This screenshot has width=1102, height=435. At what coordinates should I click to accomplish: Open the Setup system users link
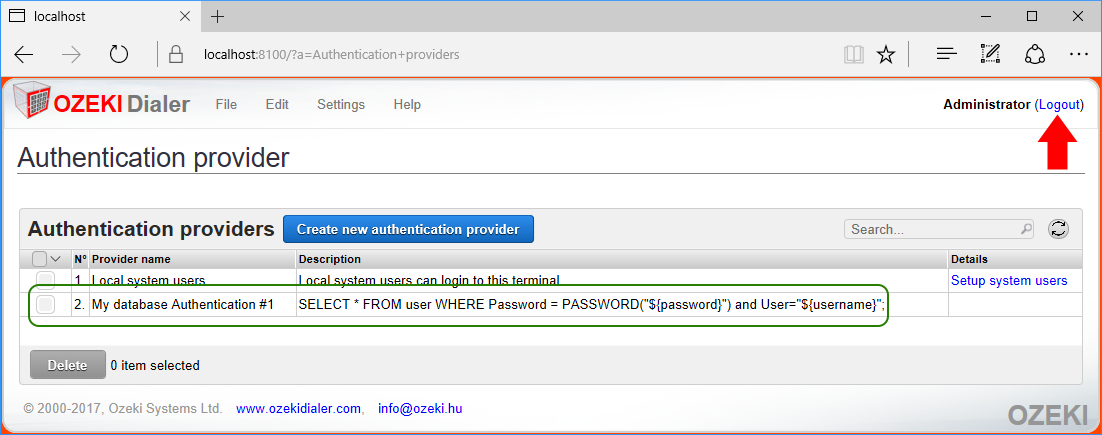[1009, 280]
